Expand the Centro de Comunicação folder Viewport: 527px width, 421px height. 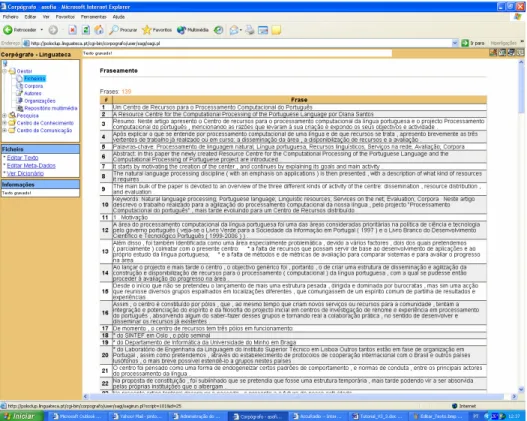pos(4,130)
